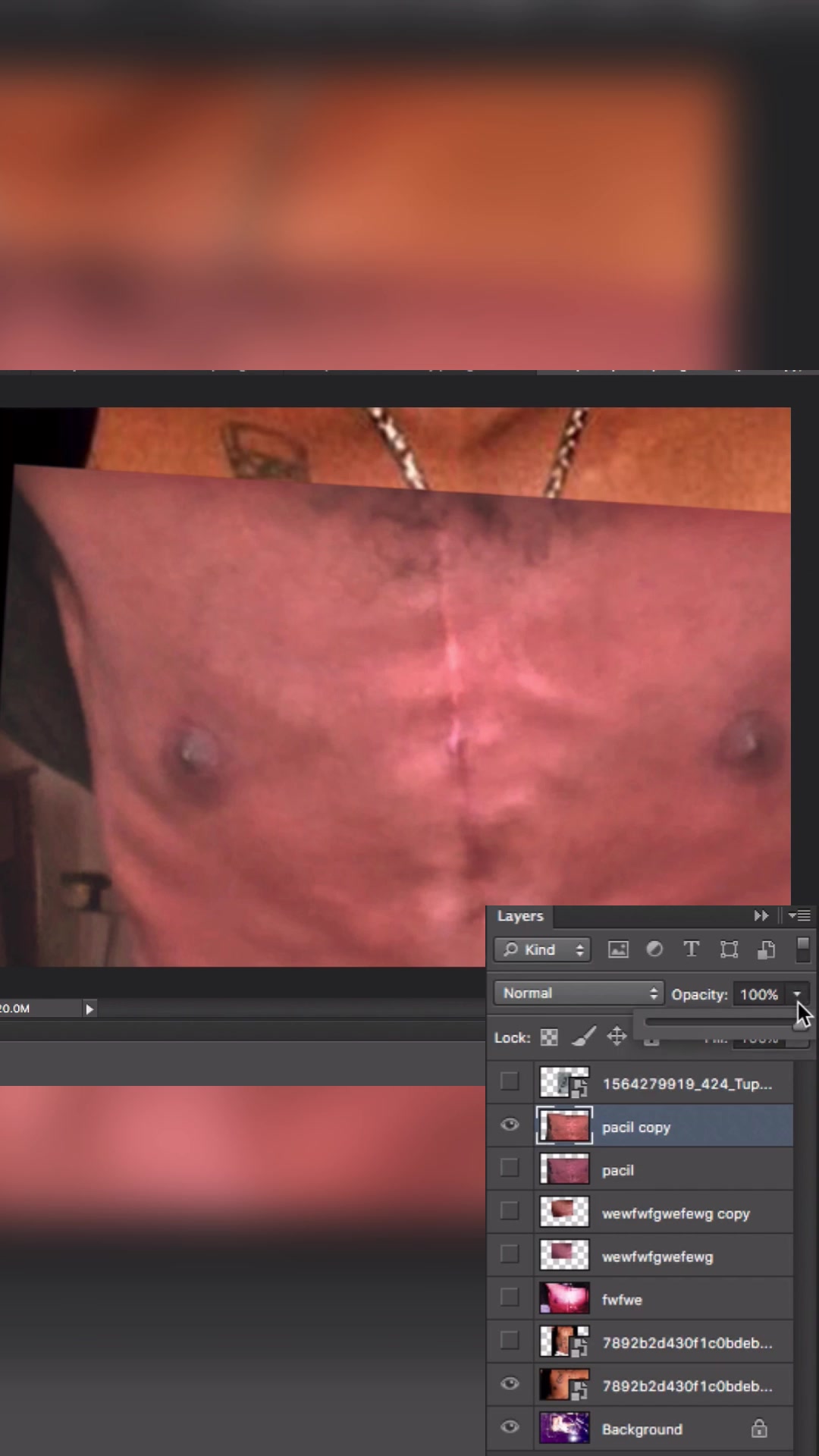Lock transparent pixels icon

(x=549, y=1037)
